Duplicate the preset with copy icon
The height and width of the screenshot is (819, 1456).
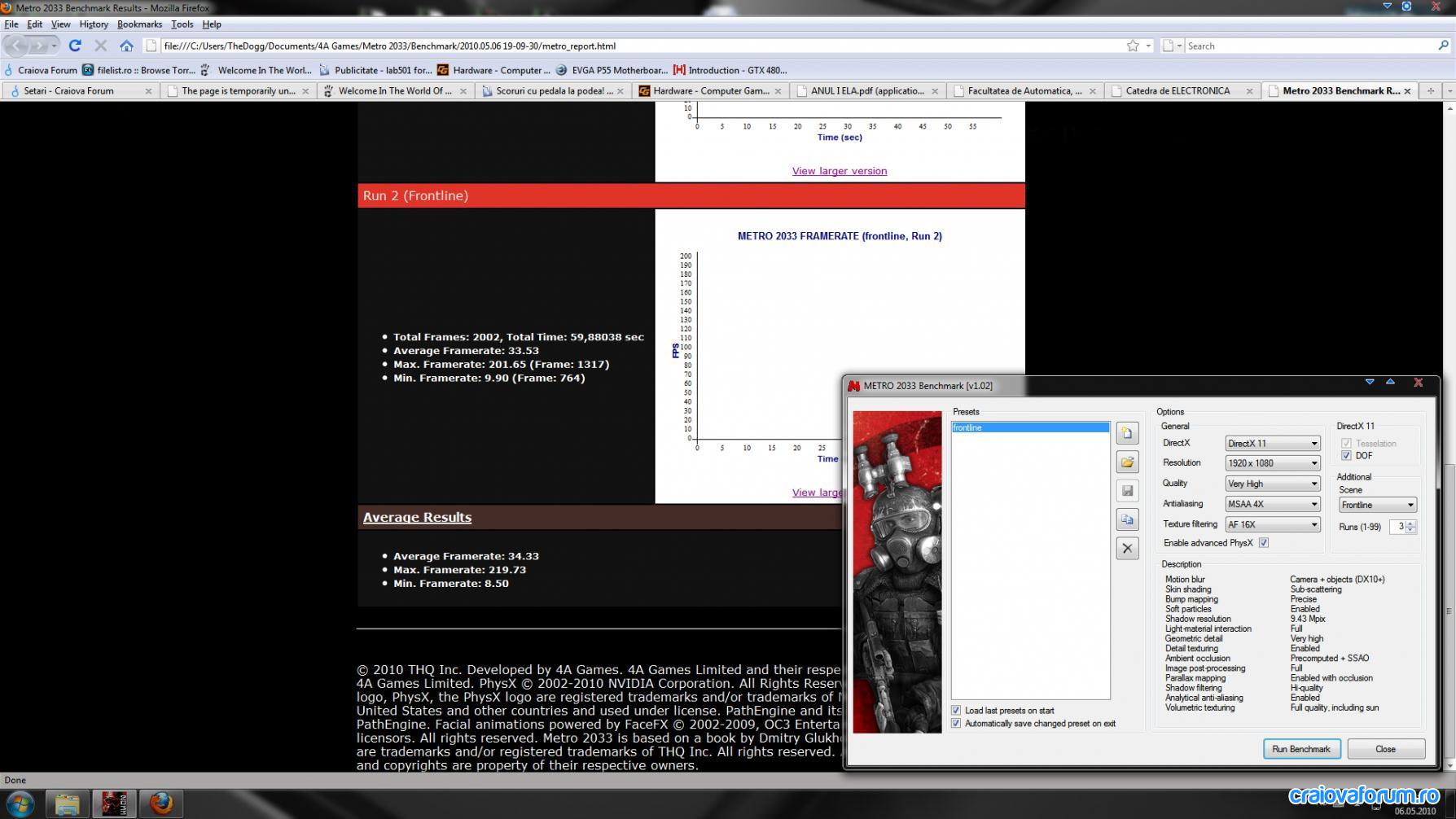pos(1127,519)
